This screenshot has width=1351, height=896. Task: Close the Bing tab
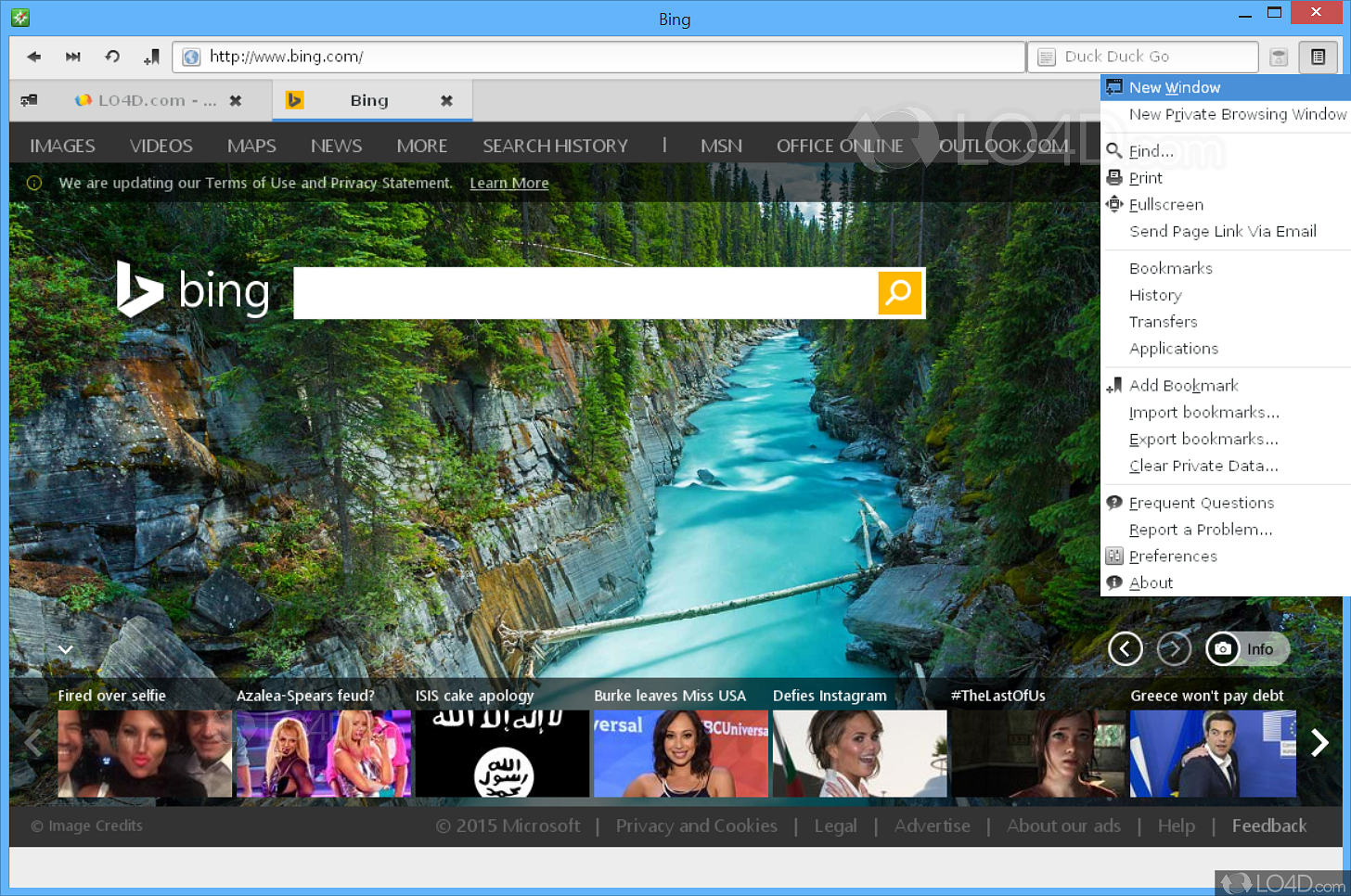point(446,100)
